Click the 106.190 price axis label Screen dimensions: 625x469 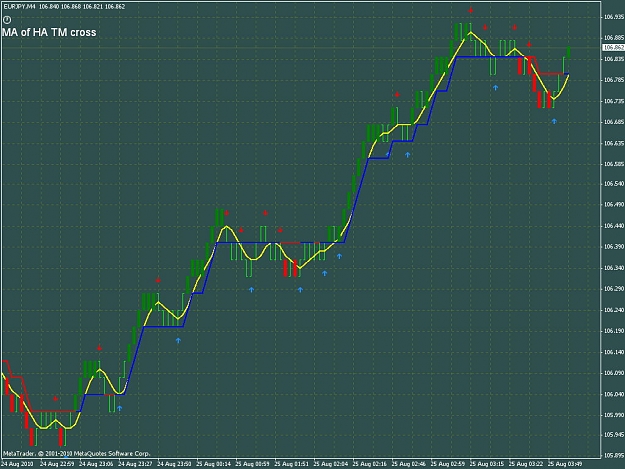pyautogui.click(x=614, y=331)
